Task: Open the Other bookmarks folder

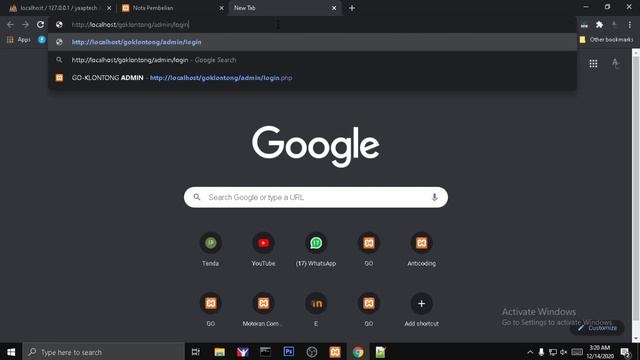Action: click(x=606, y=40)
